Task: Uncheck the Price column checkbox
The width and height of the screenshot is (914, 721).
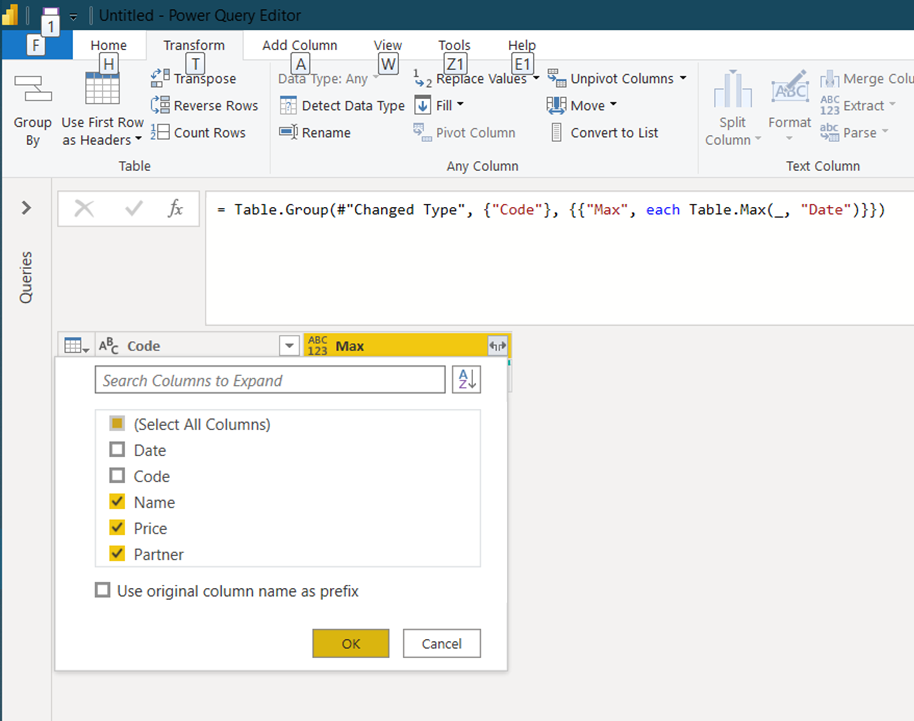Action: click(x=117, y=527)
